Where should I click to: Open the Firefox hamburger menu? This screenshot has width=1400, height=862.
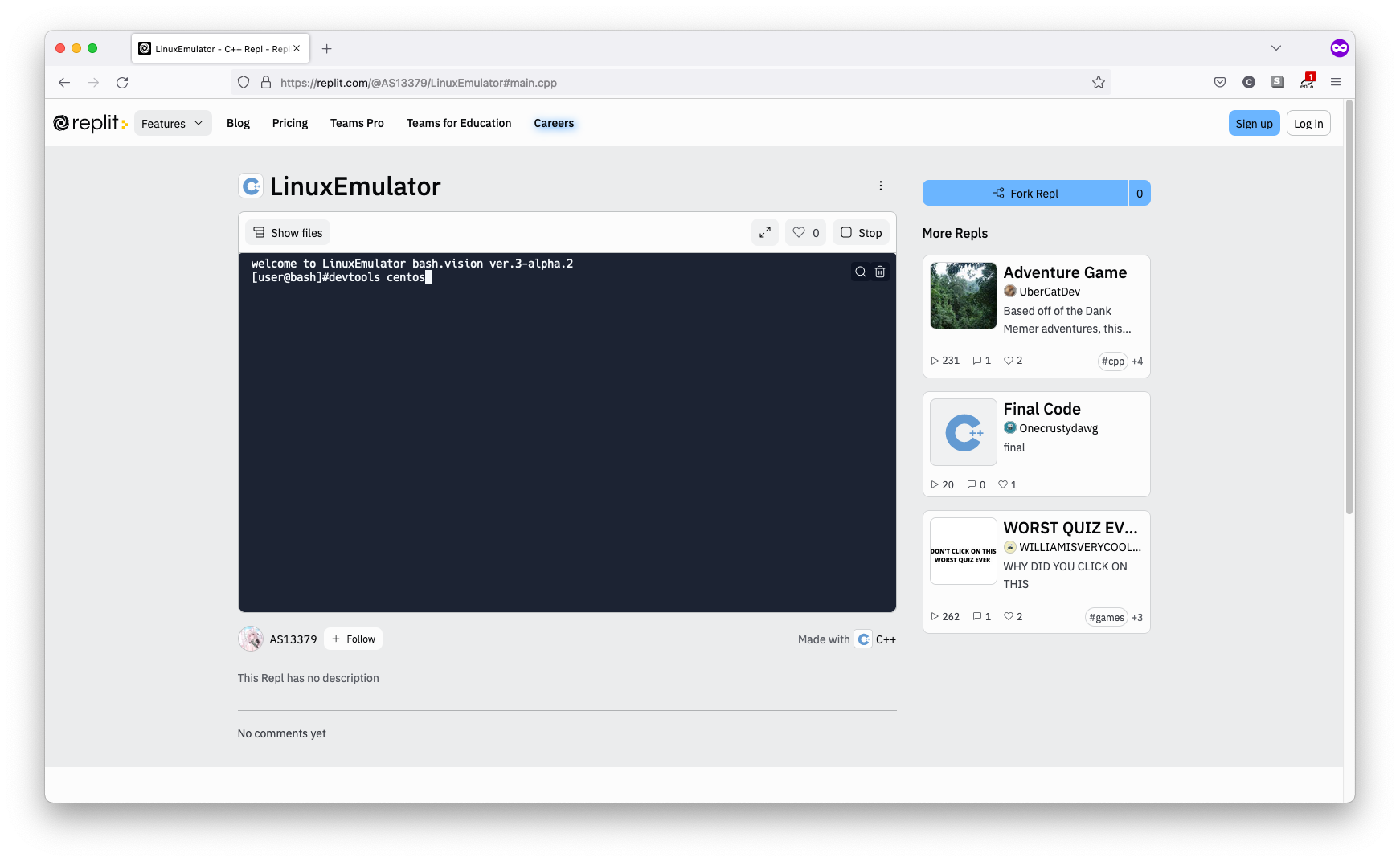click(1336, 82)
